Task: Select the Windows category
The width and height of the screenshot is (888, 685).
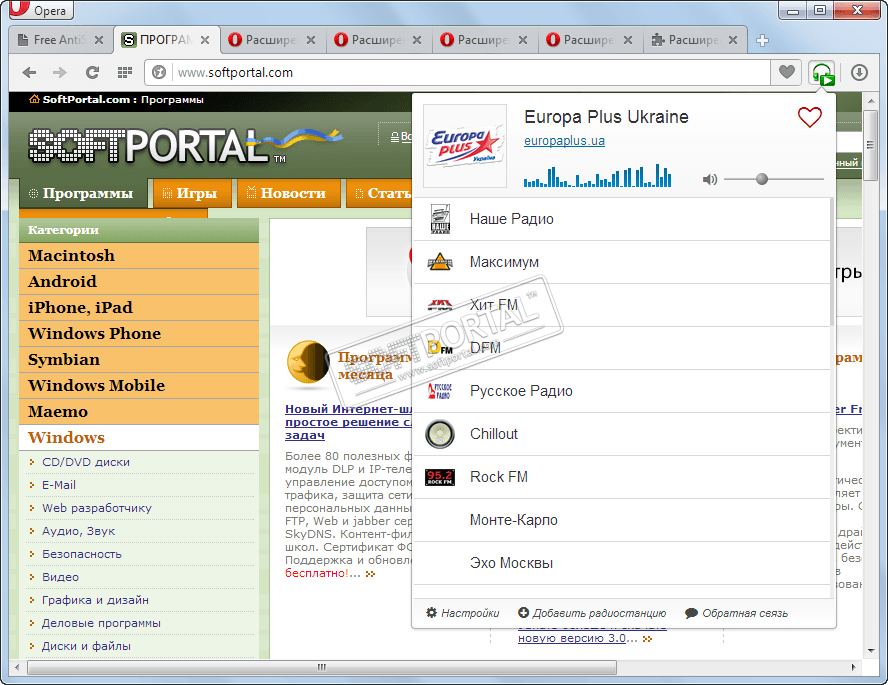Action: pyautogui.click(x=139, y=438)
